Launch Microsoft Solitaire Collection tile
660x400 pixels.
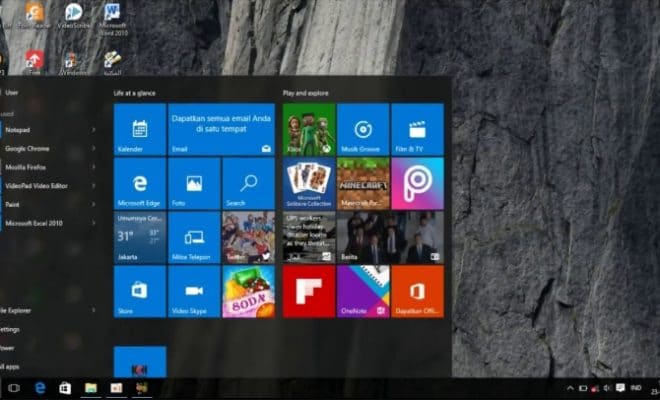[x=309, y=184]
